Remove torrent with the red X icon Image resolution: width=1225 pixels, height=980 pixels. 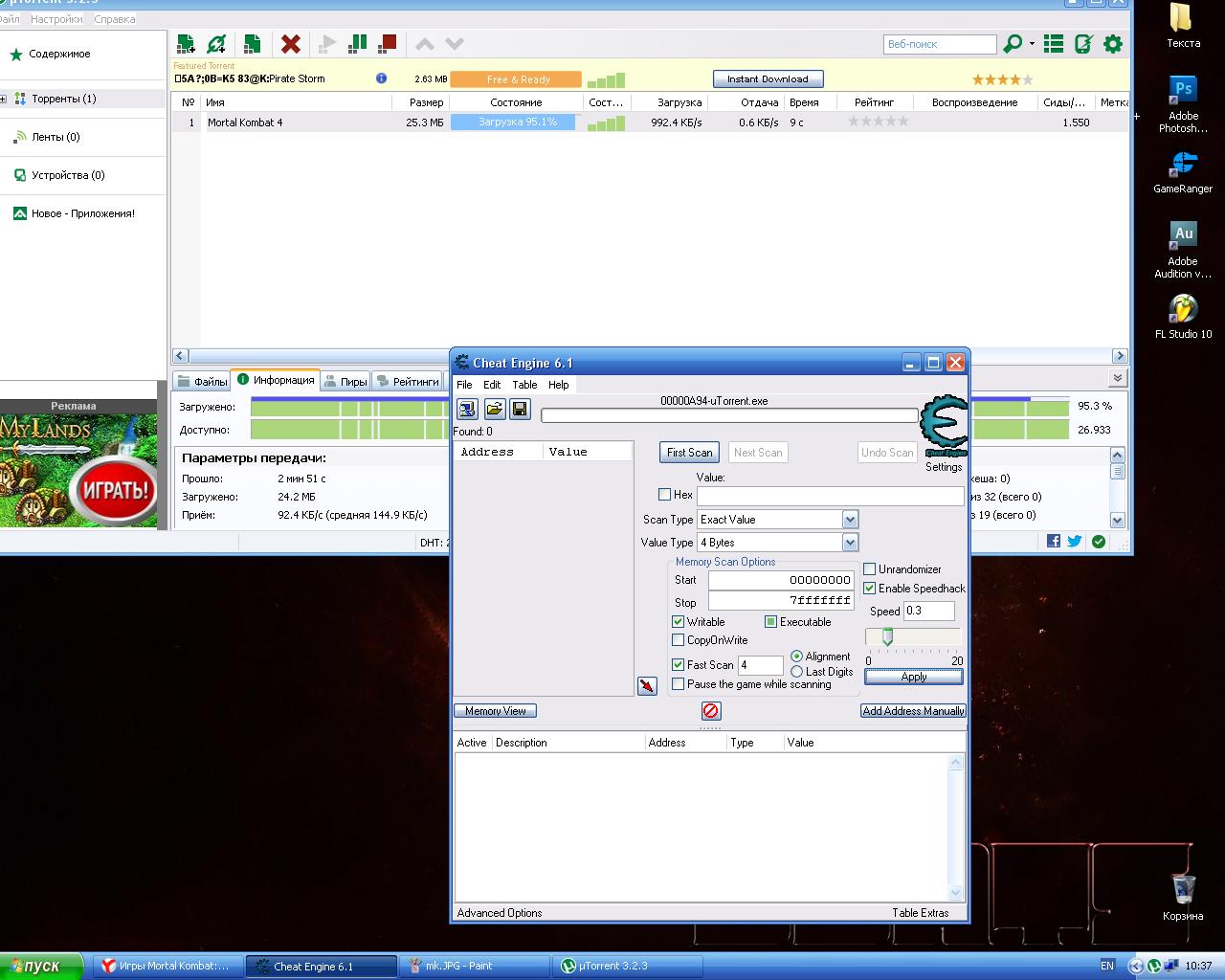click(291, 43)
